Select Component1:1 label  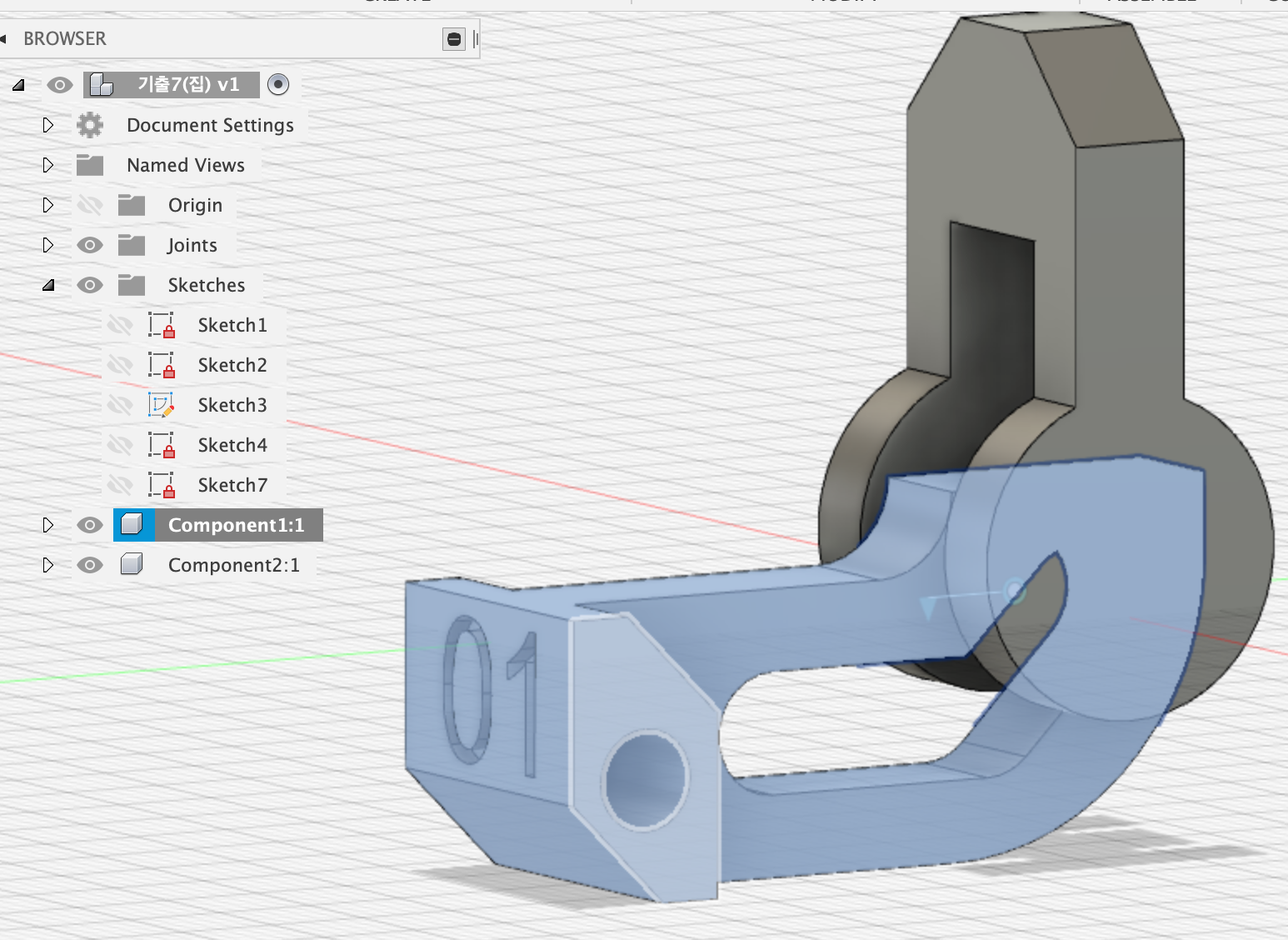[237, 525]
